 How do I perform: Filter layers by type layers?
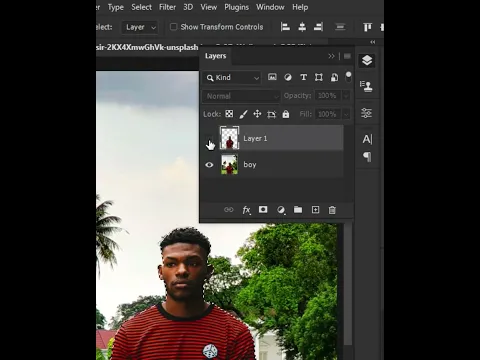[x=303, y=77]
